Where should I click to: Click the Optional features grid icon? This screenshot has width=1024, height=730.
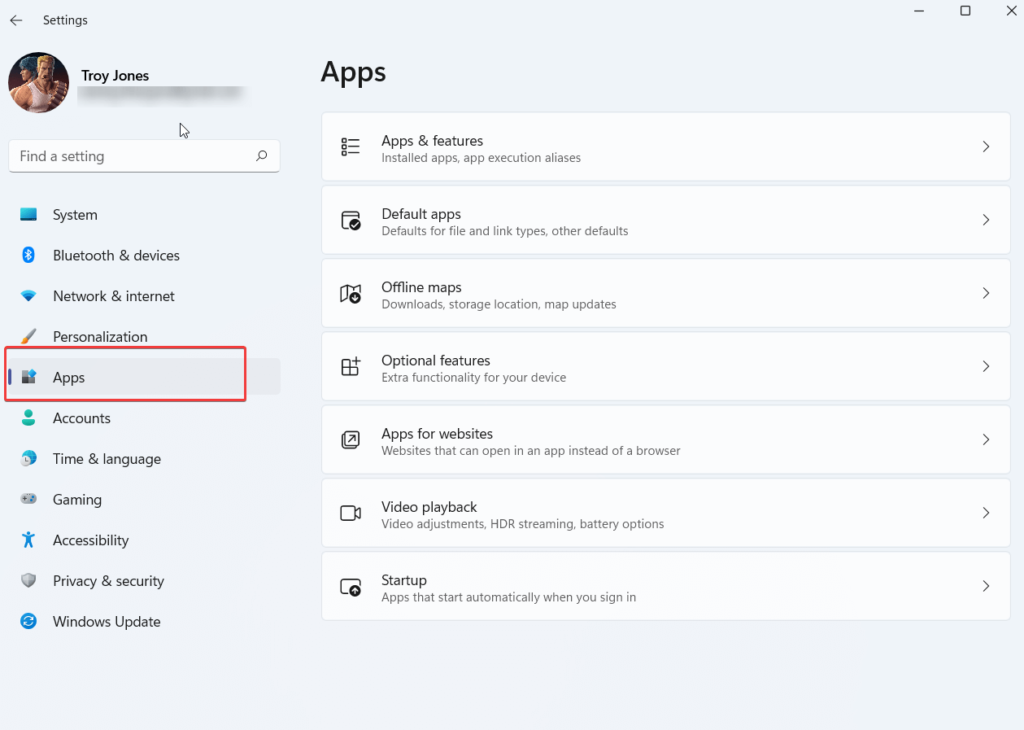pyautogui.click(x=351, y=366)
